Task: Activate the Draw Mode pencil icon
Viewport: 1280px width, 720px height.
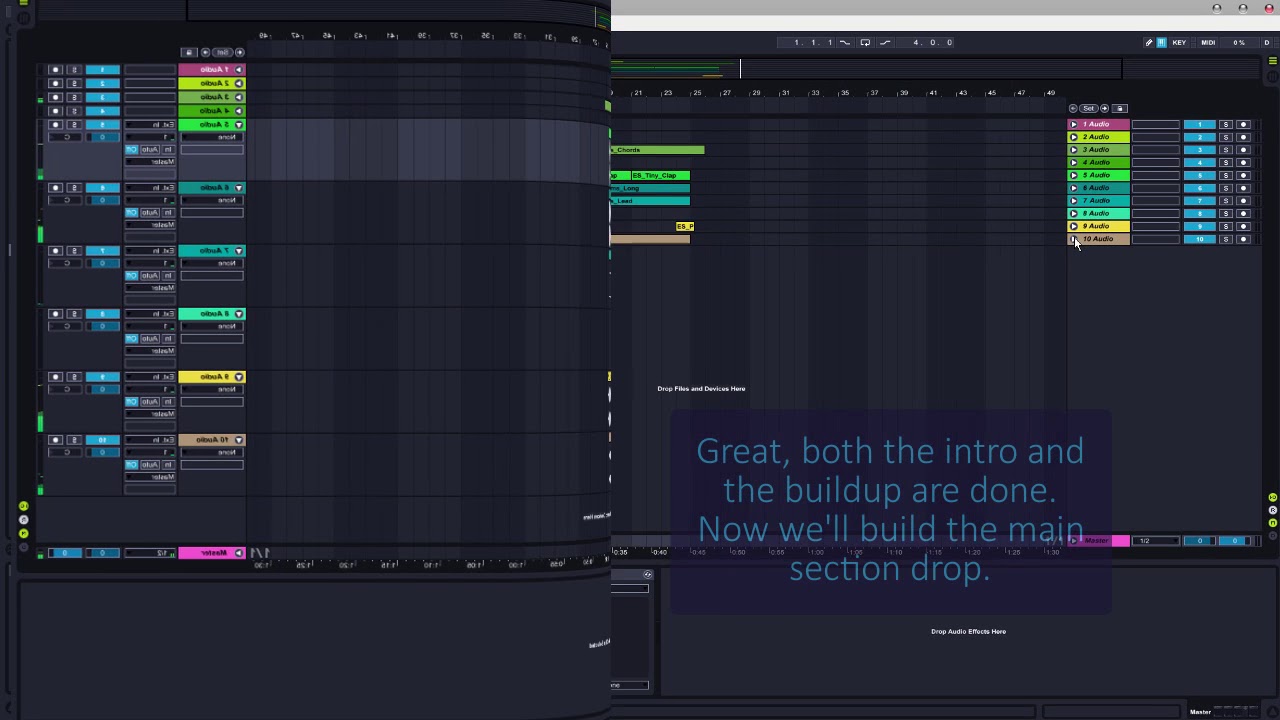Action: point(1149,42)
